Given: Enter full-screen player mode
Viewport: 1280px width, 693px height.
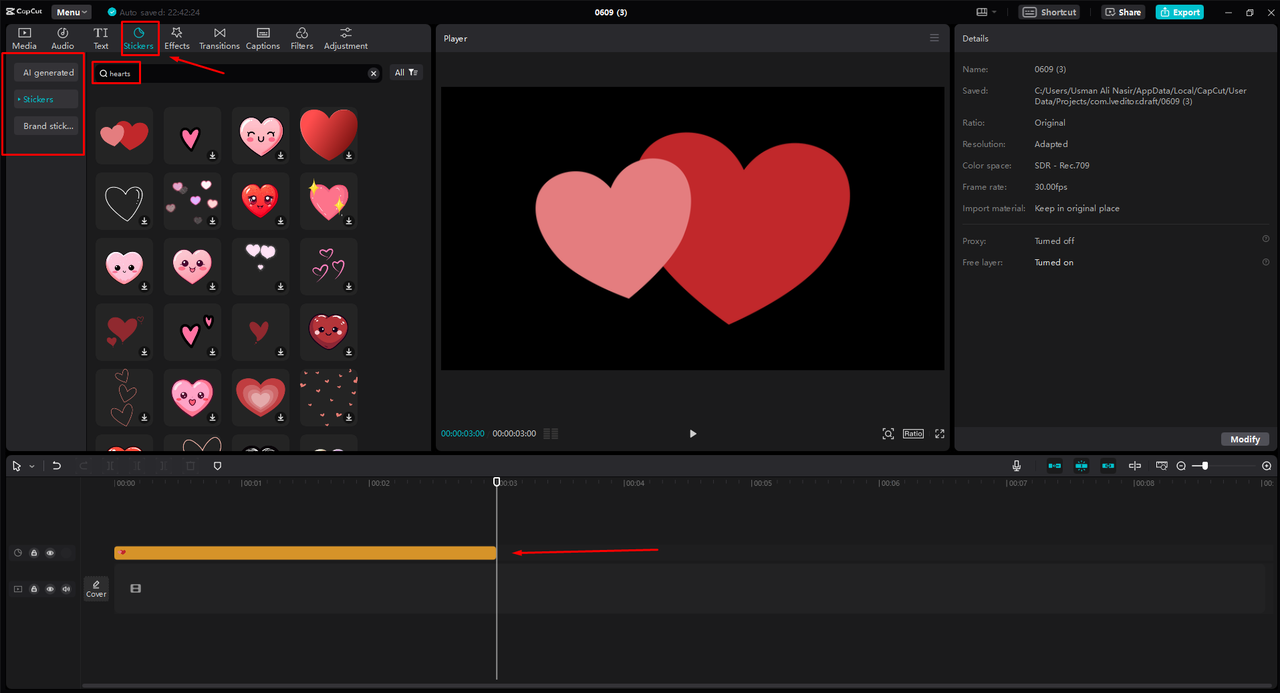Looking at the screenshot, I should click(940, 434).
